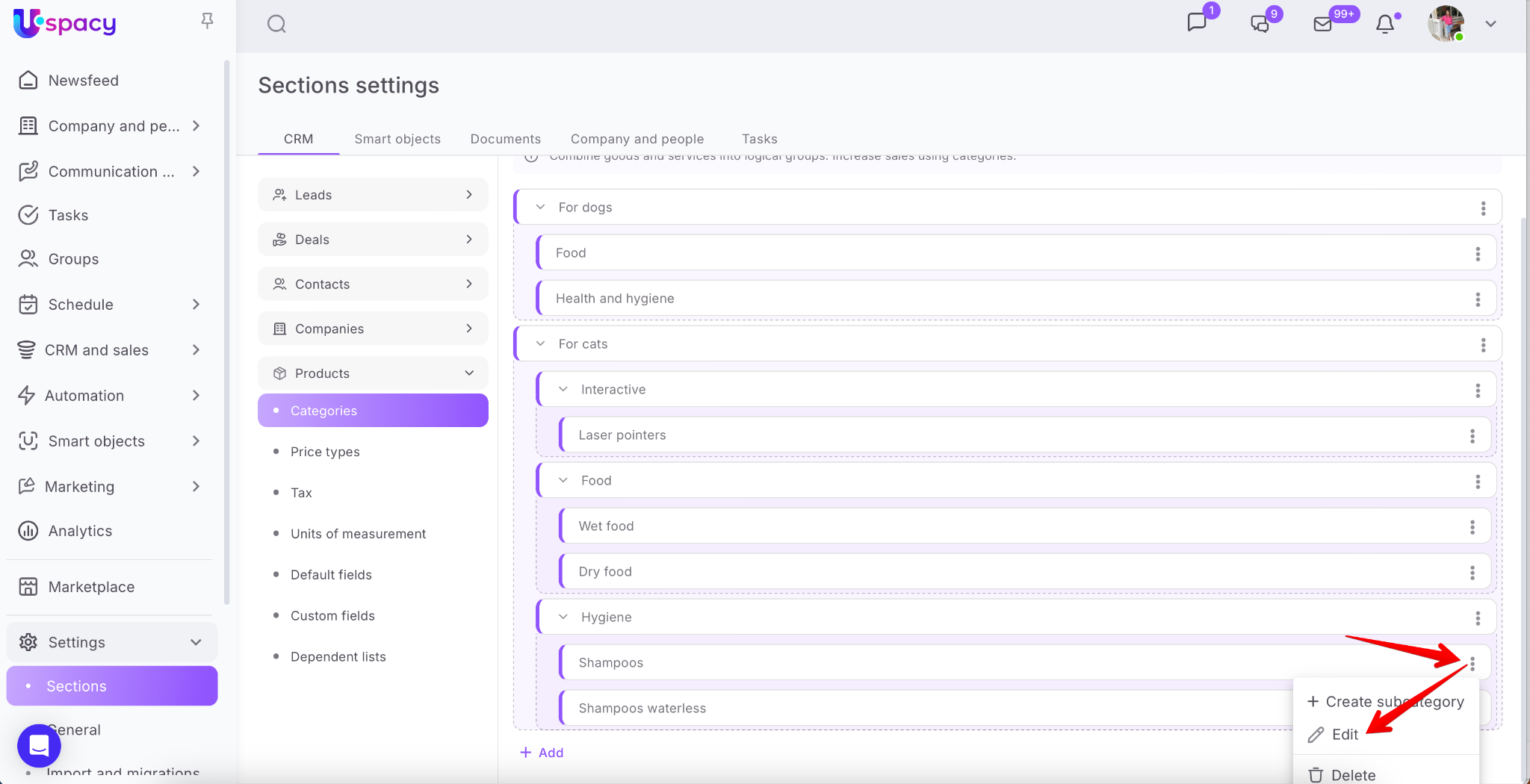Viewport: 1530px width, 784px height.
Task: Collapse the Hygiene subcategory
Action: (x=563, y=617)
